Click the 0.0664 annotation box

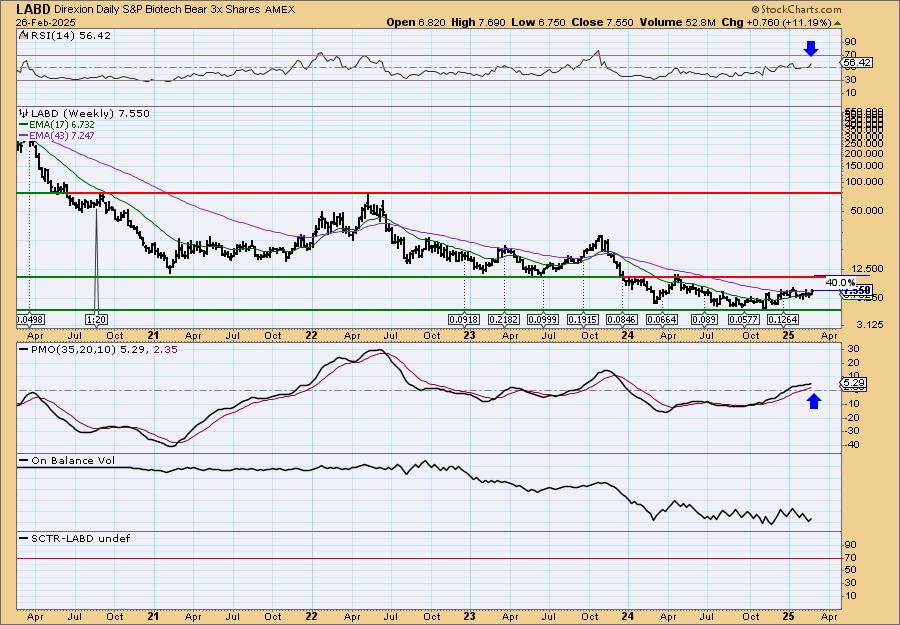662,319
